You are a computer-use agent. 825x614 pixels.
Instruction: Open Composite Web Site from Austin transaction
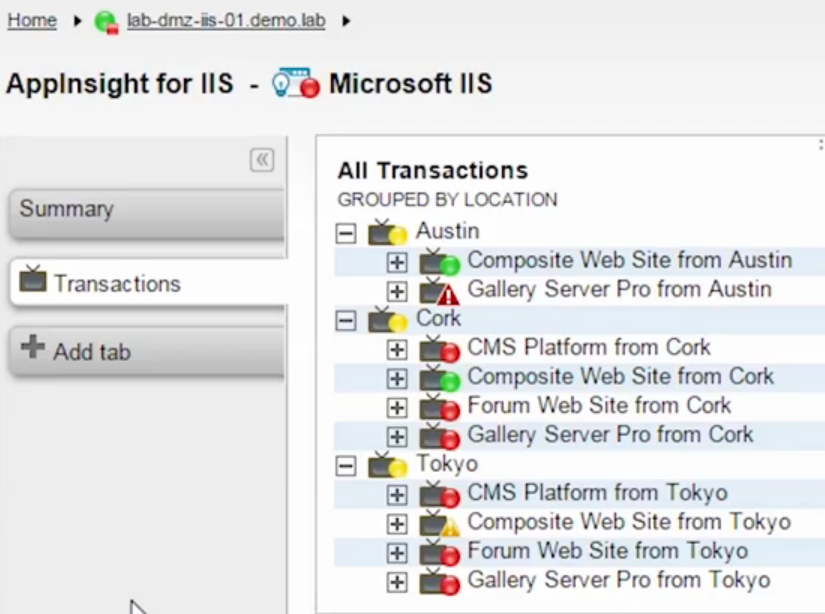point(630,260)
